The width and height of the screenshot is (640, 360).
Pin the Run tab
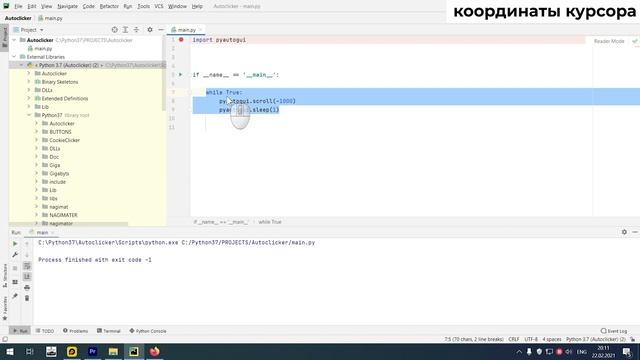click(x=15, y=296)
